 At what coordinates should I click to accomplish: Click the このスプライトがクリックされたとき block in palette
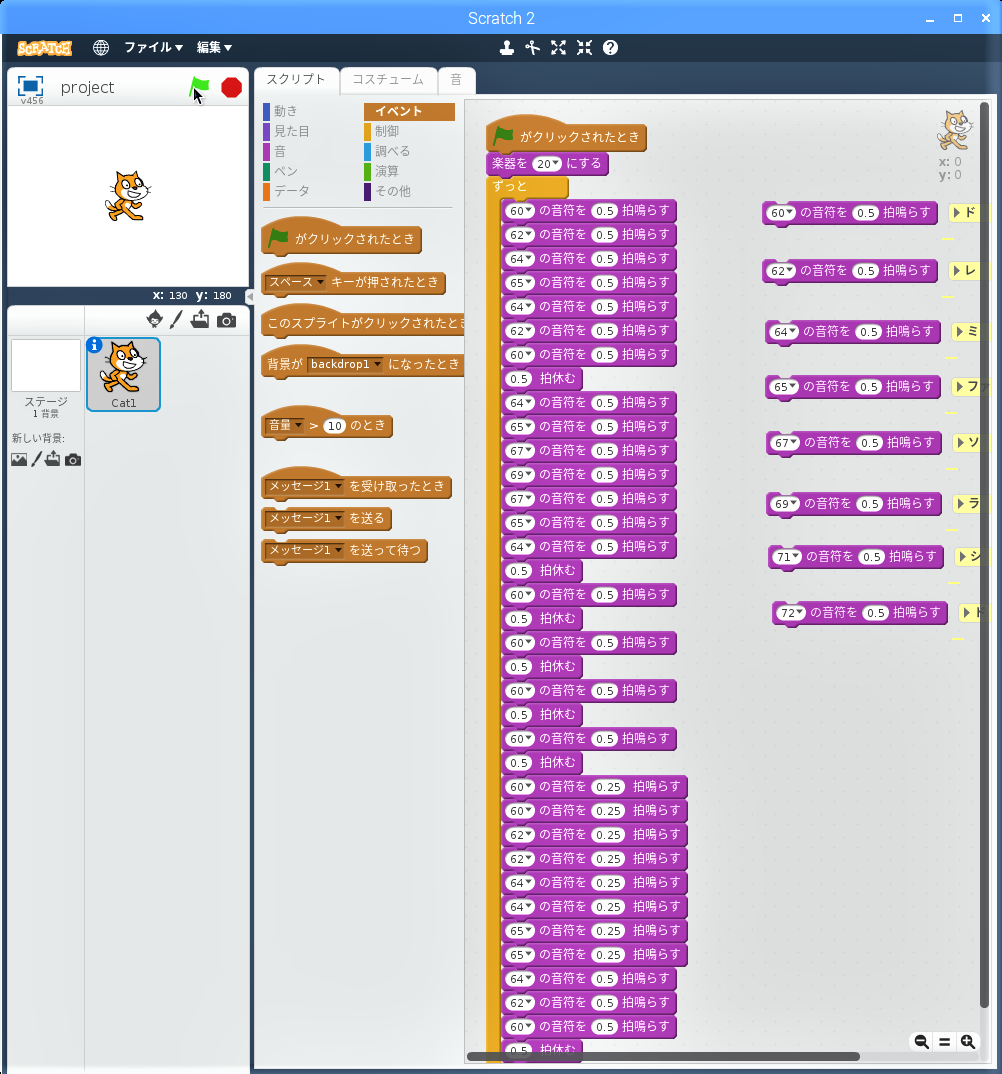pos(365,323)
